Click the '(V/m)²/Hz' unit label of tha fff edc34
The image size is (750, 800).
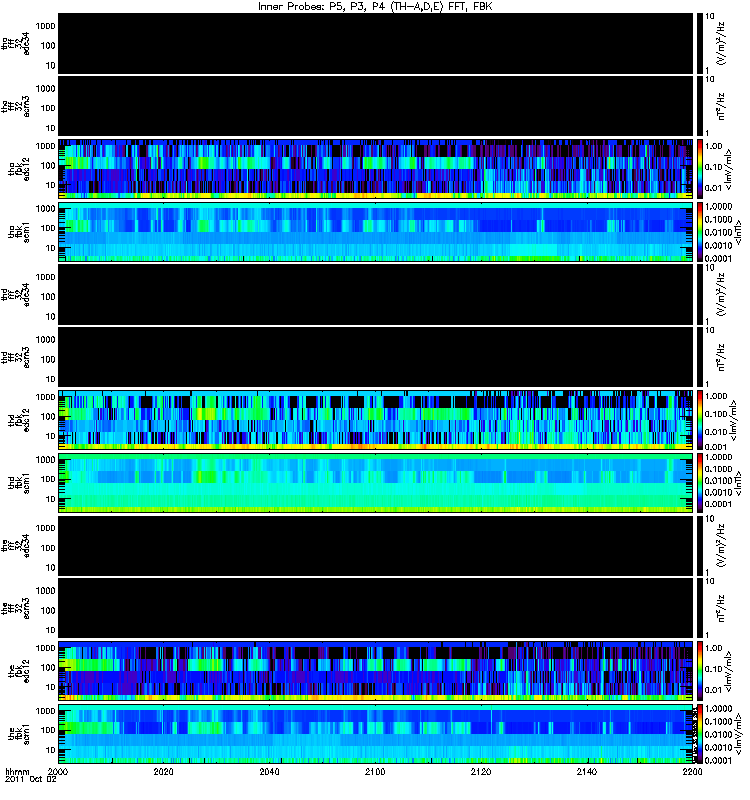click(x=722, y=43)
